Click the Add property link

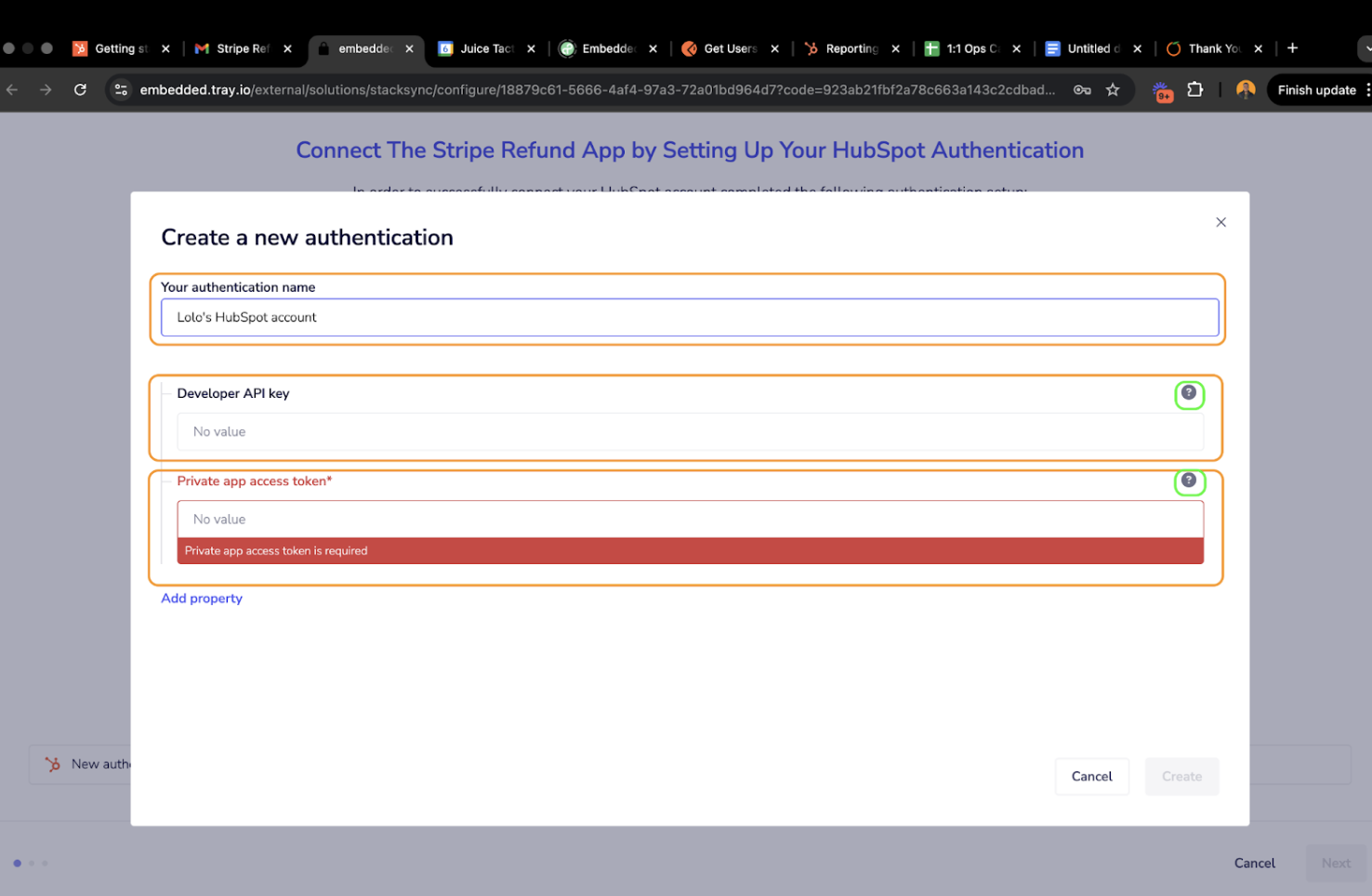click(x=202, y=599)
